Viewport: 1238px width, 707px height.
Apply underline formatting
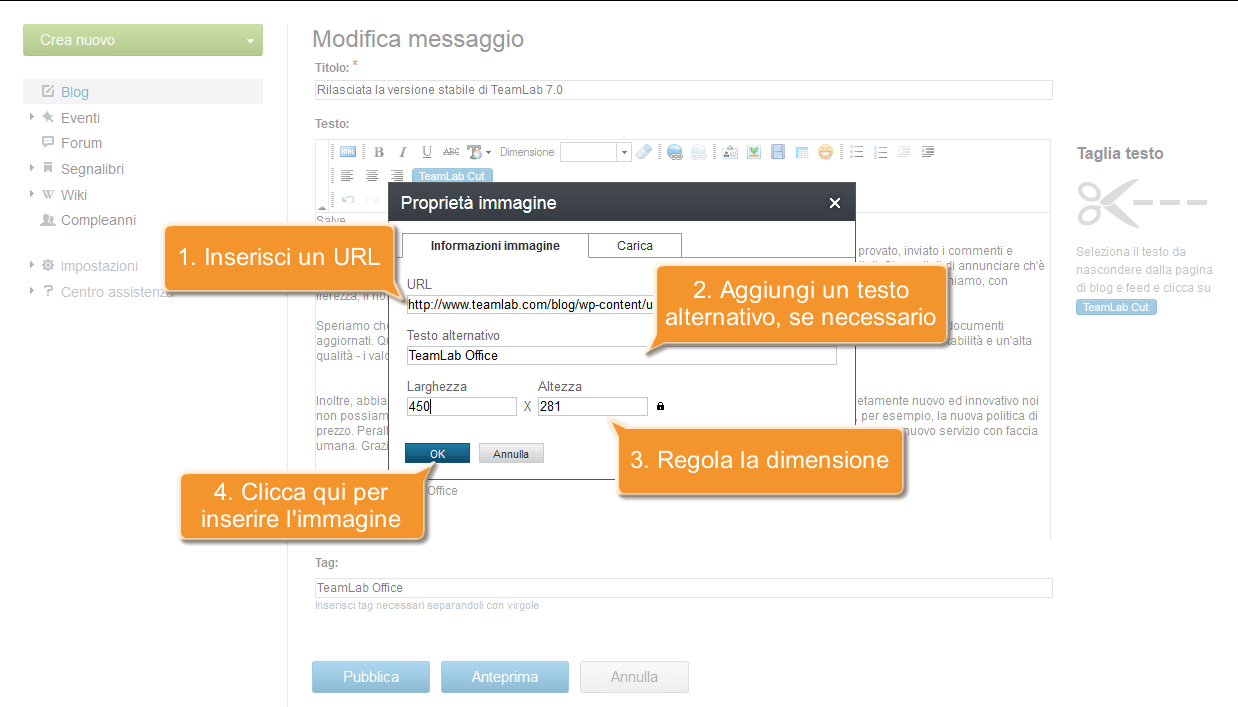pos(427,152)
